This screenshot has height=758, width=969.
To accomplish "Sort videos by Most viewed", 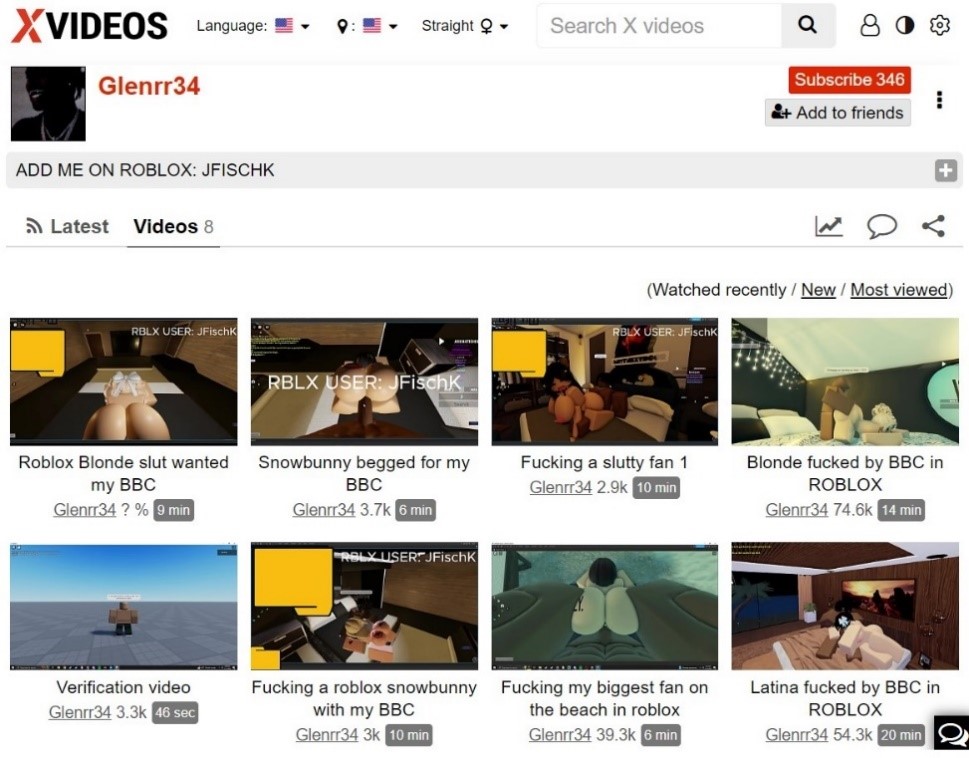I will click(899, 290).
